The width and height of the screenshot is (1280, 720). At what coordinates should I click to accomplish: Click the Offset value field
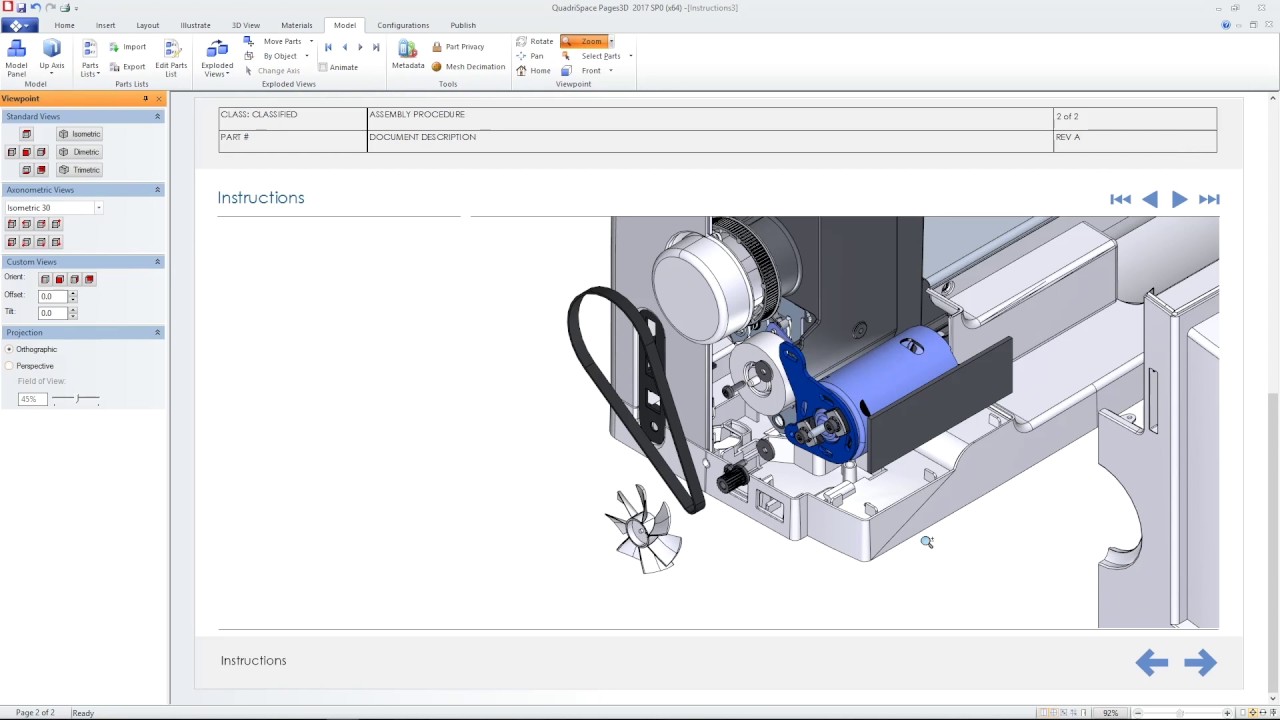pyautogui.click(x=53, y=296)
